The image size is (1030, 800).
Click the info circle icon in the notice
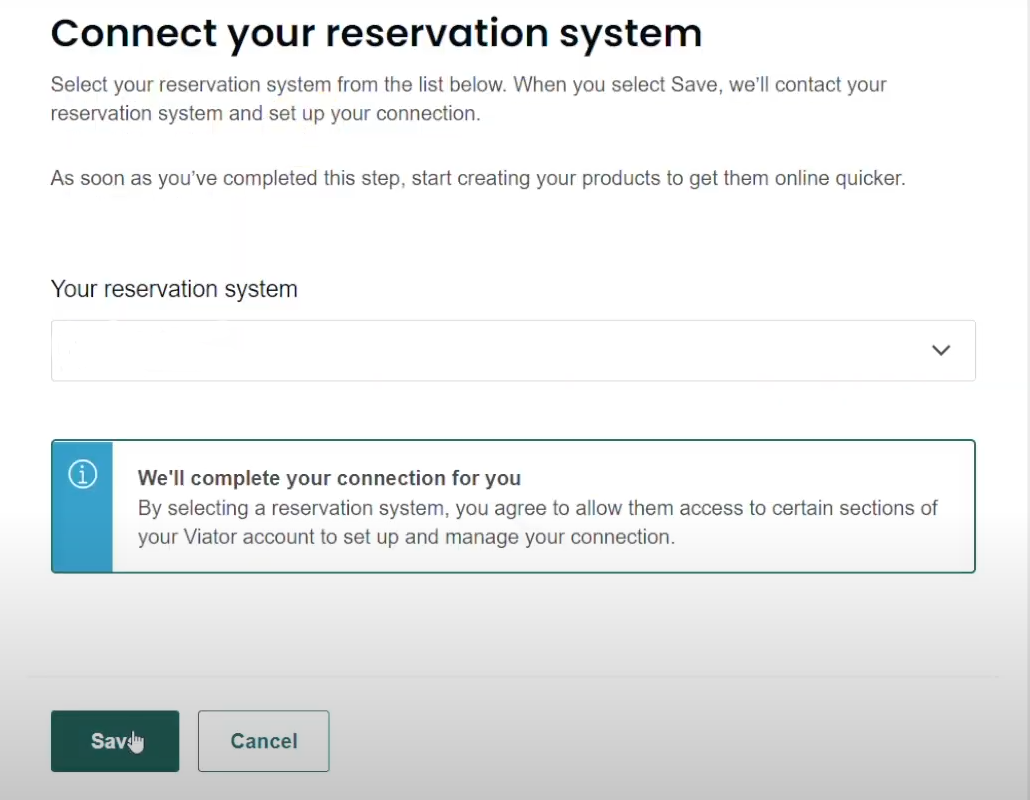coord(83,474)
